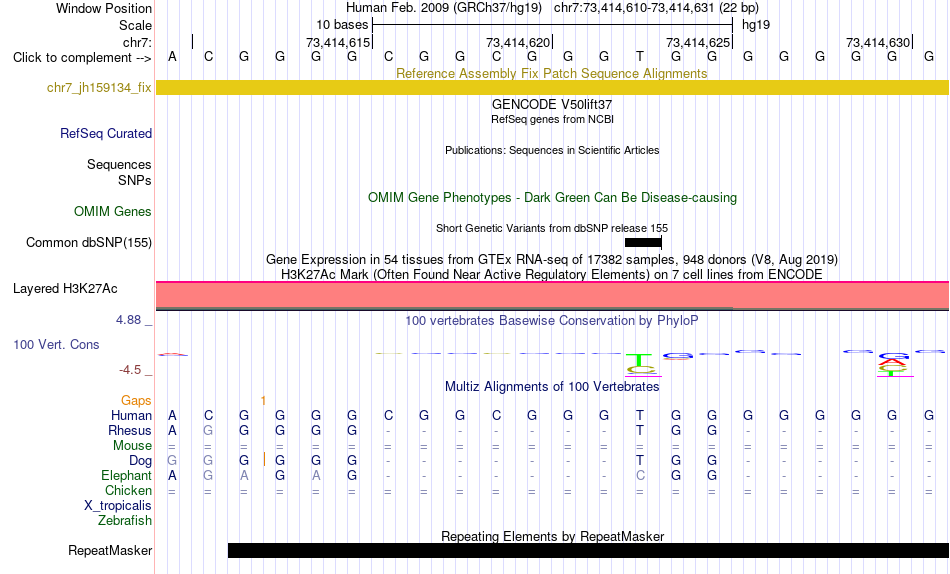This screenshot has height=574, width=950.
Task: Open 'Publications: Sequences in Scientific Articles' title
Action: (552, 150)
